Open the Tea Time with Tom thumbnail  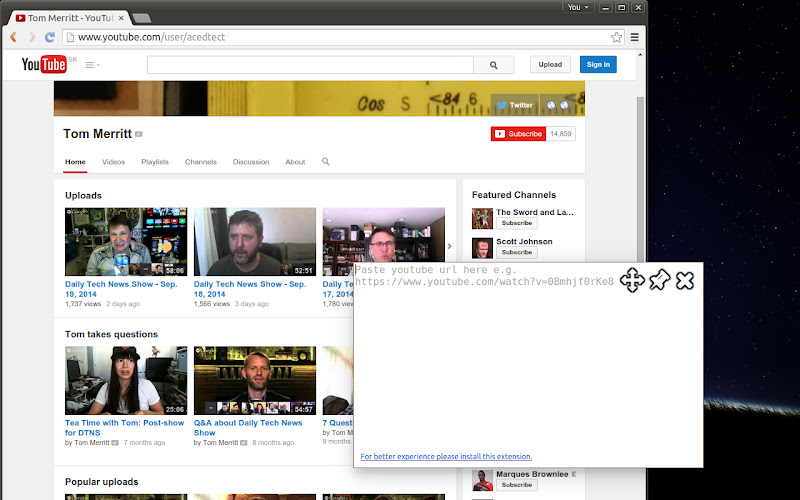pyautogui.click(x=126, y=380)
